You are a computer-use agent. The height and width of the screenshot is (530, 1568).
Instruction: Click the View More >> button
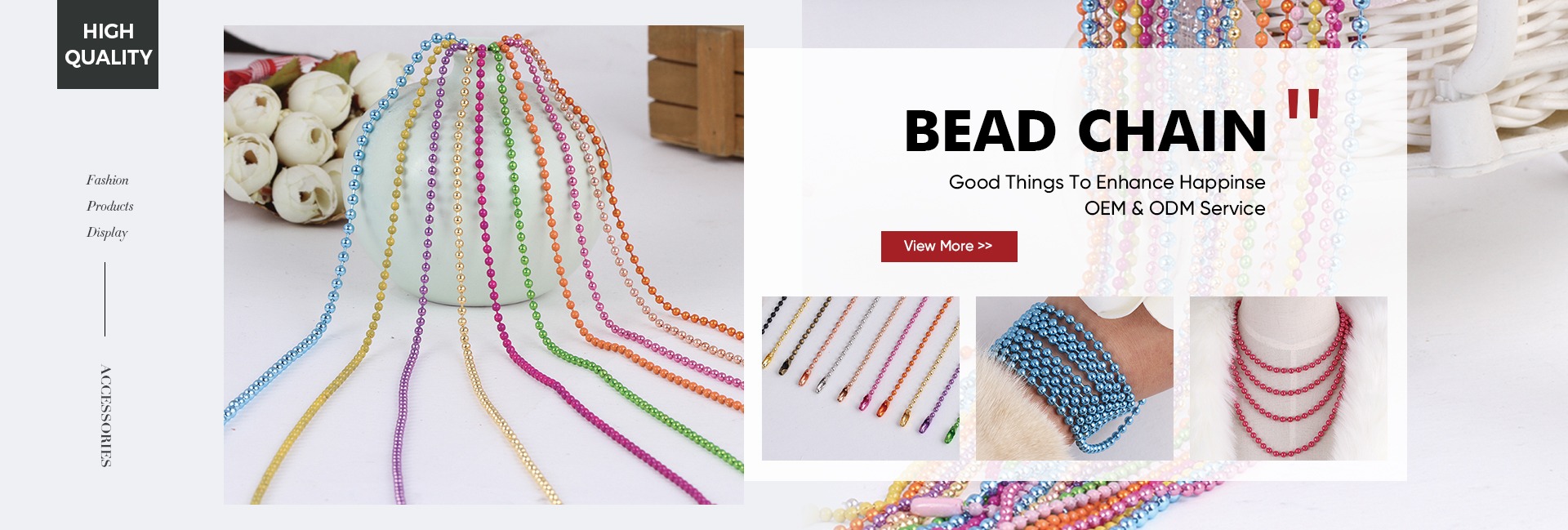tap(949, 247)
